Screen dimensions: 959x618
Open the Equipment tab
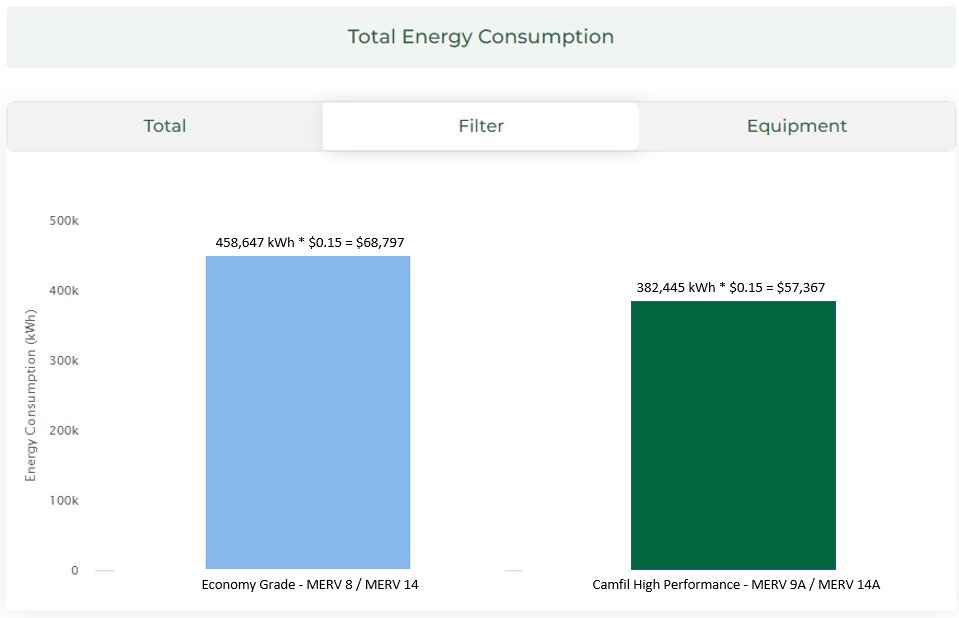pos(797,126)
